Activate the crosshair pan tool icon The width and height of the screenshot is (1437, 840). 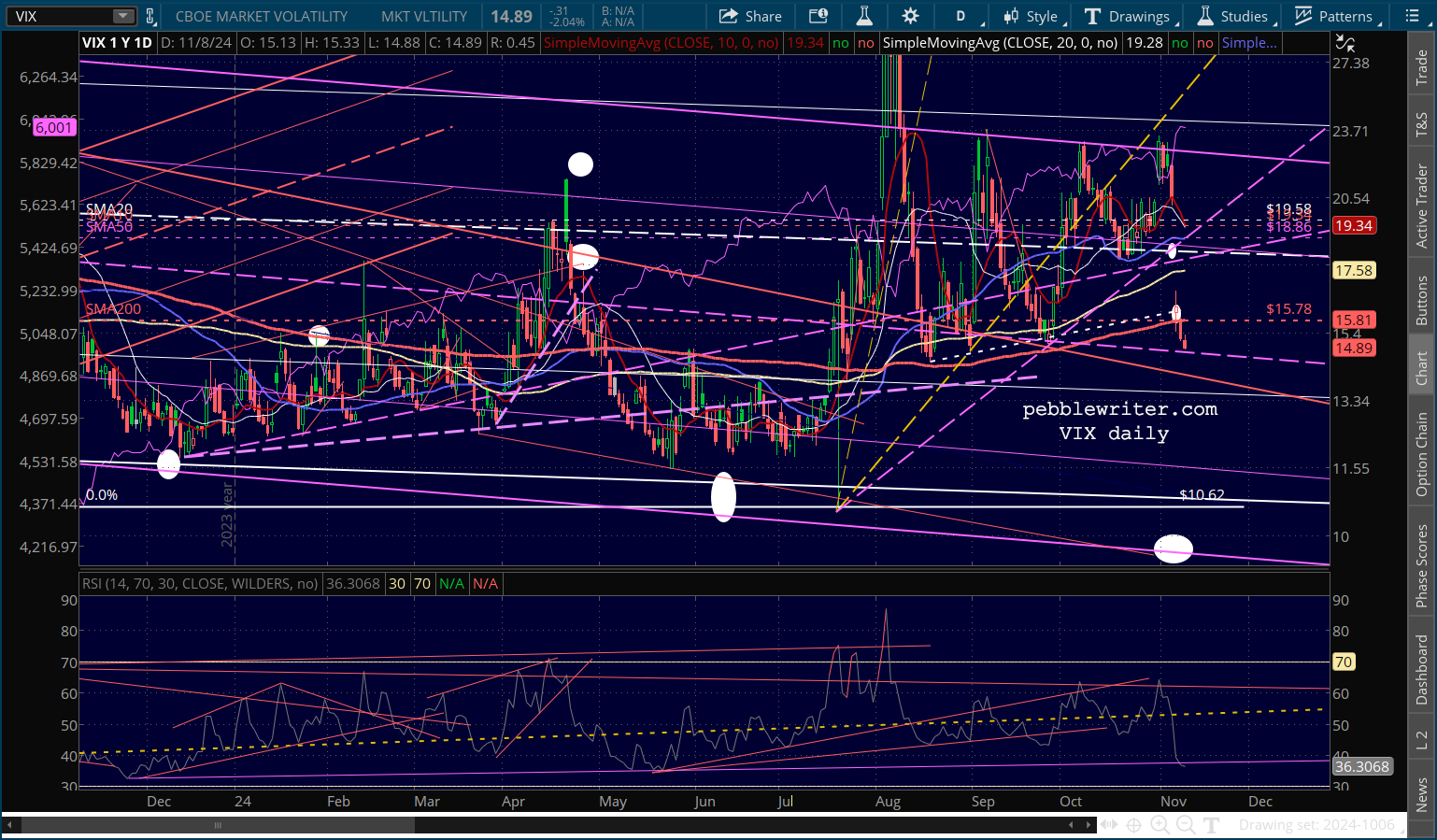coord(1133,824)
